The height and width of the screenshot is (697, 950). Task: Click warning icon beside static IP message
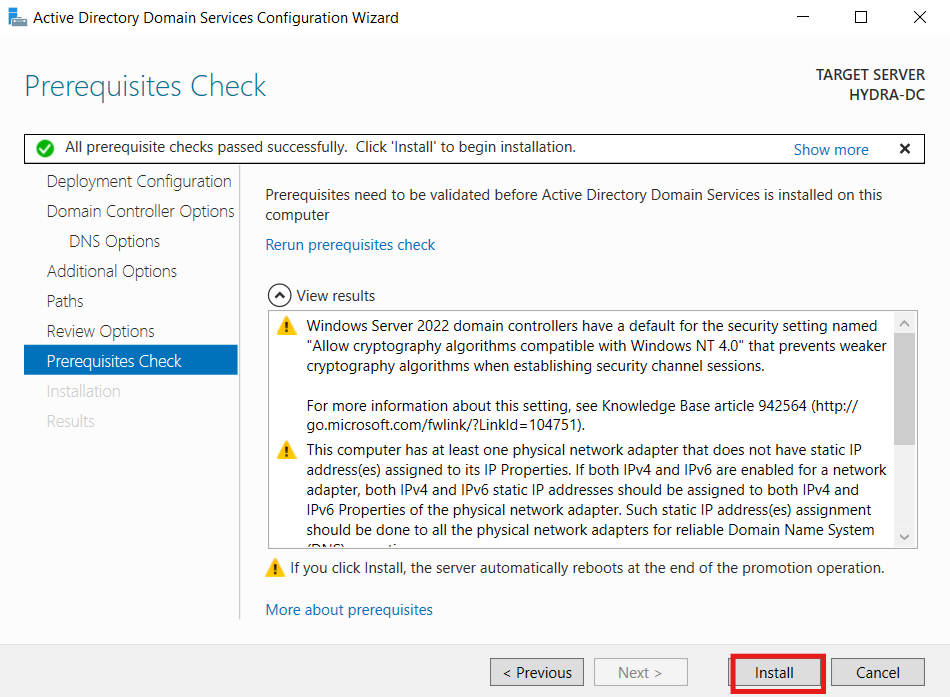pyautogui.click(x=287, y=450)
